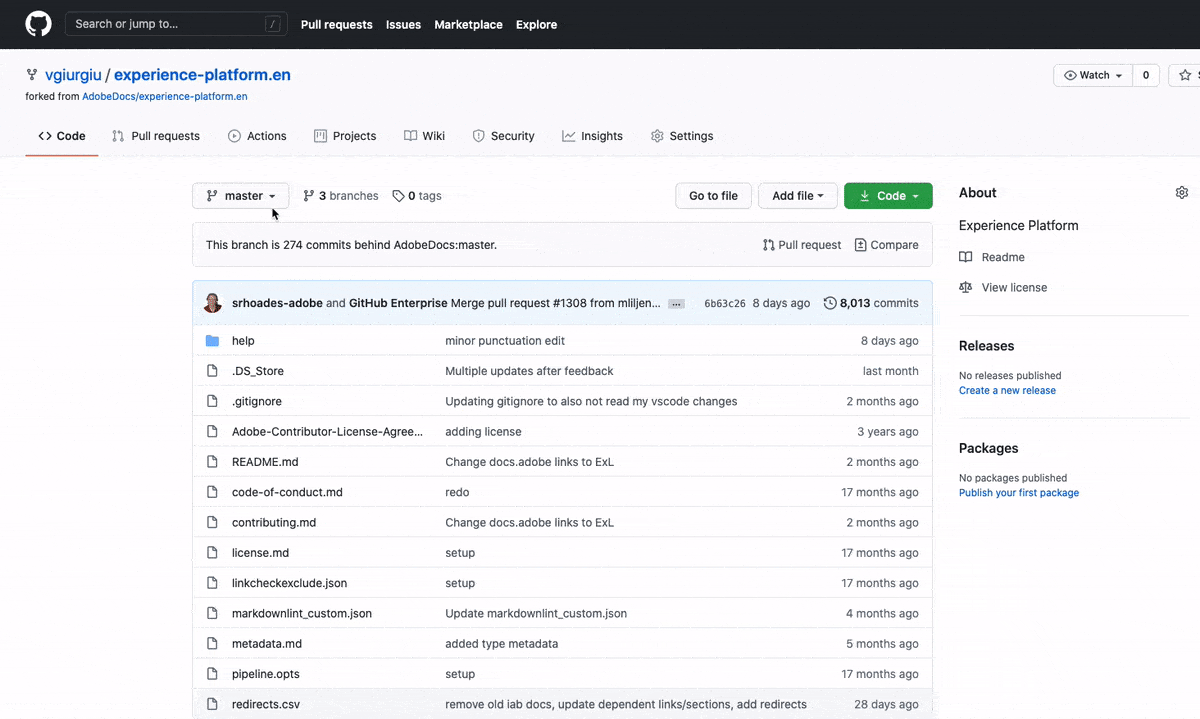Viewport: 1200px width, 719px height.
Task: Toggle the Watch dropdown for the repository
Action: (x=1092, y=75)
